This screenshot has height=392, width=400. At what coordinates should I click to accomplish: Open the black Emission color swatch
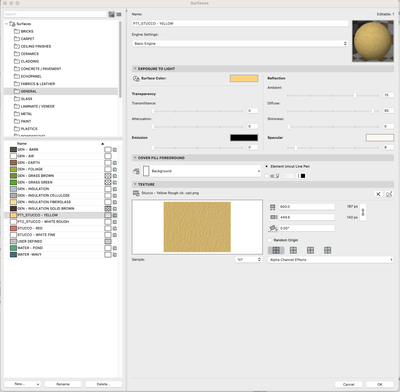tap(244, 138)
